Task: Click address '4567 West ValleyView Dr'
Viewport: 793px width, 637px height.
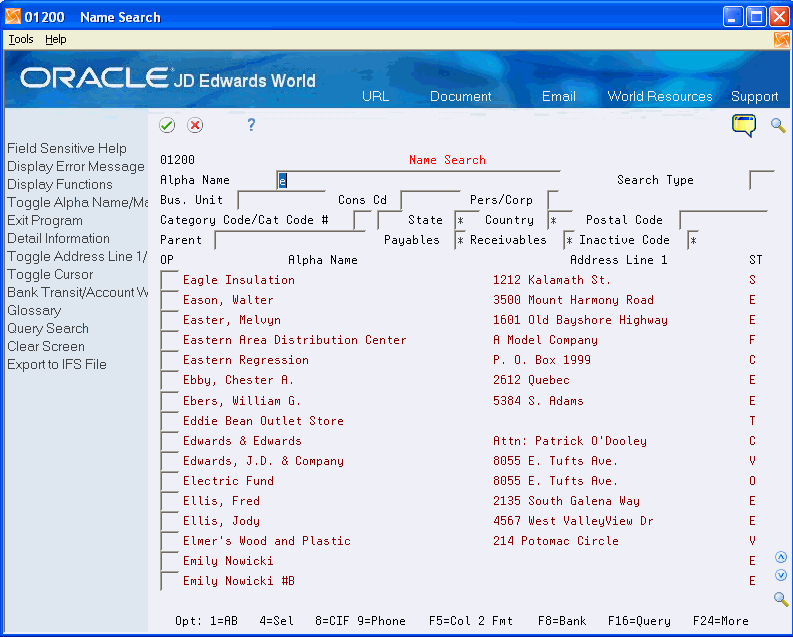Action: (573, 521)
